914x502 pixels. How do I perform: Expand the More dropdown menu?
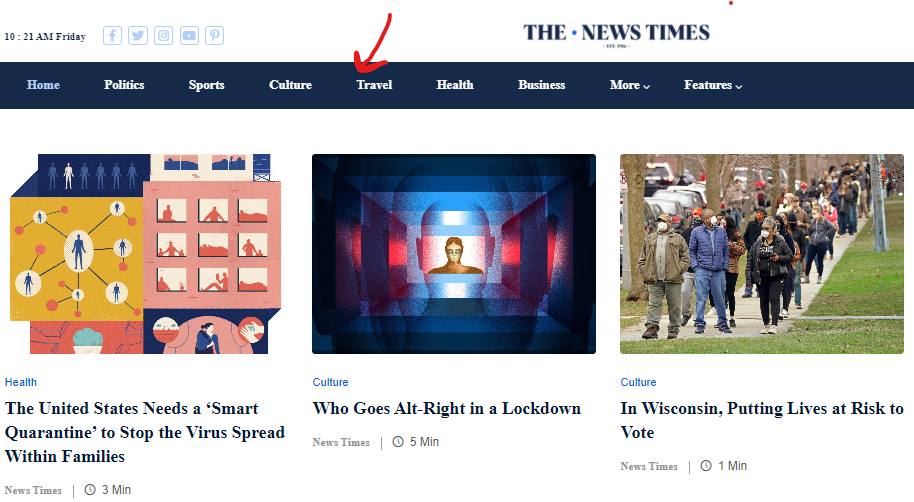[630, 85]
